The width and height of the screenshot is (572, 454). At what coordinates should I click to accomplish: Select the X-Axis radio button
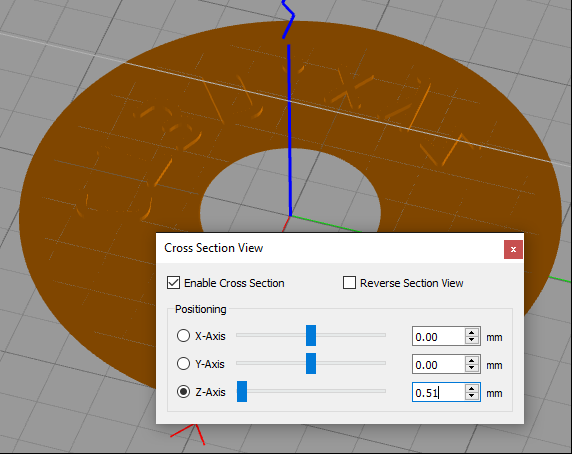(183, 335)
